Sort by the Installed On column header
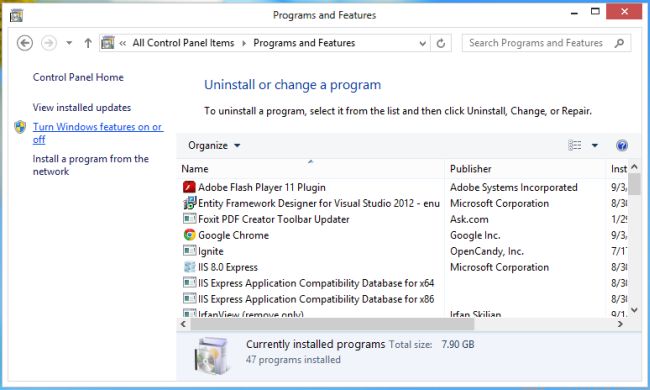650x390 pixels. click(x=618, y=169)
